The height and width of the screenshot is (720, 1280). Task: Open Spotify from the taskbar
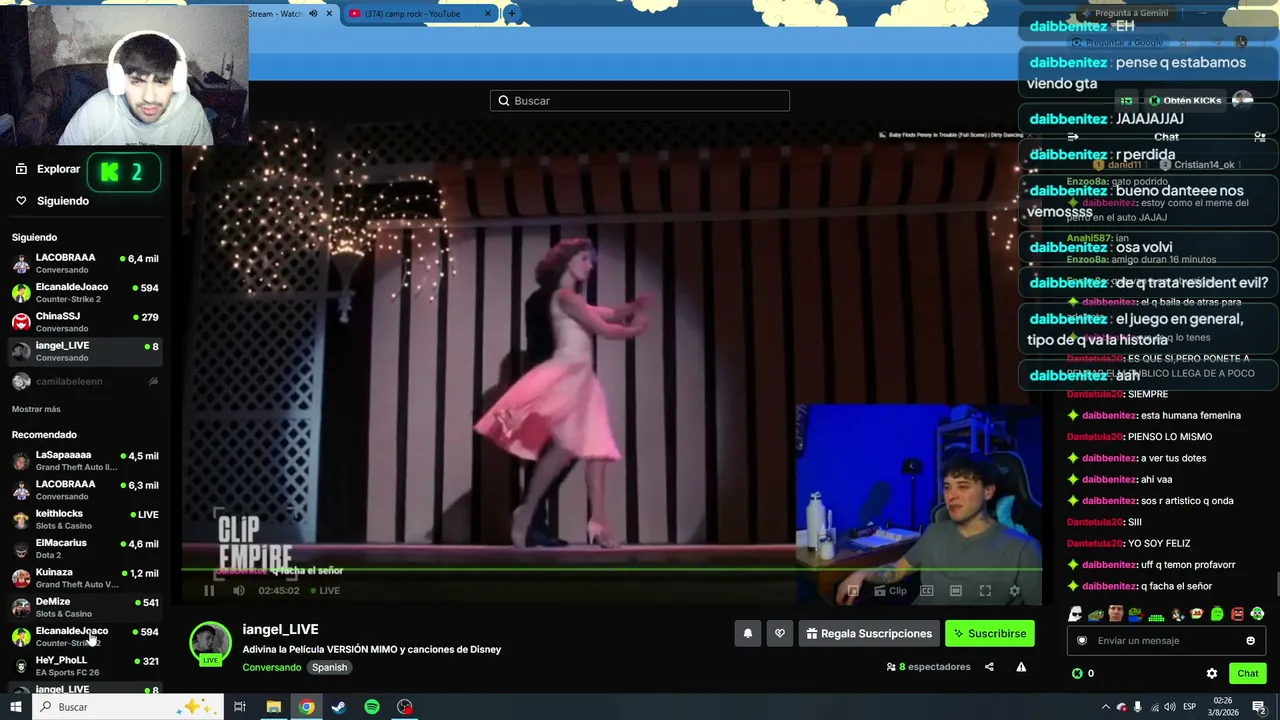coord(372,707)
